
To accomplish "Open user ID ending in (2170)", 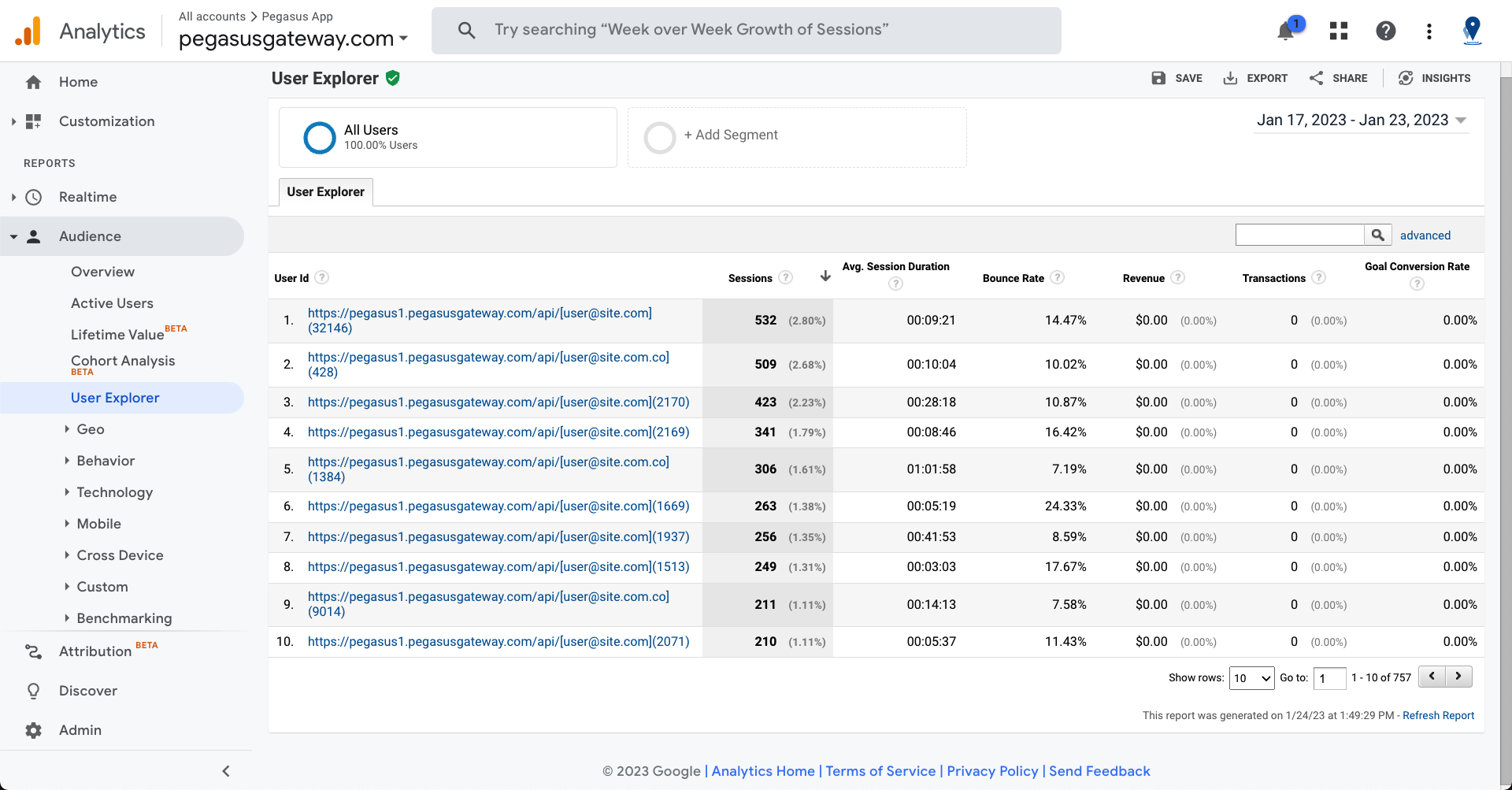I will tap(498, 402).
